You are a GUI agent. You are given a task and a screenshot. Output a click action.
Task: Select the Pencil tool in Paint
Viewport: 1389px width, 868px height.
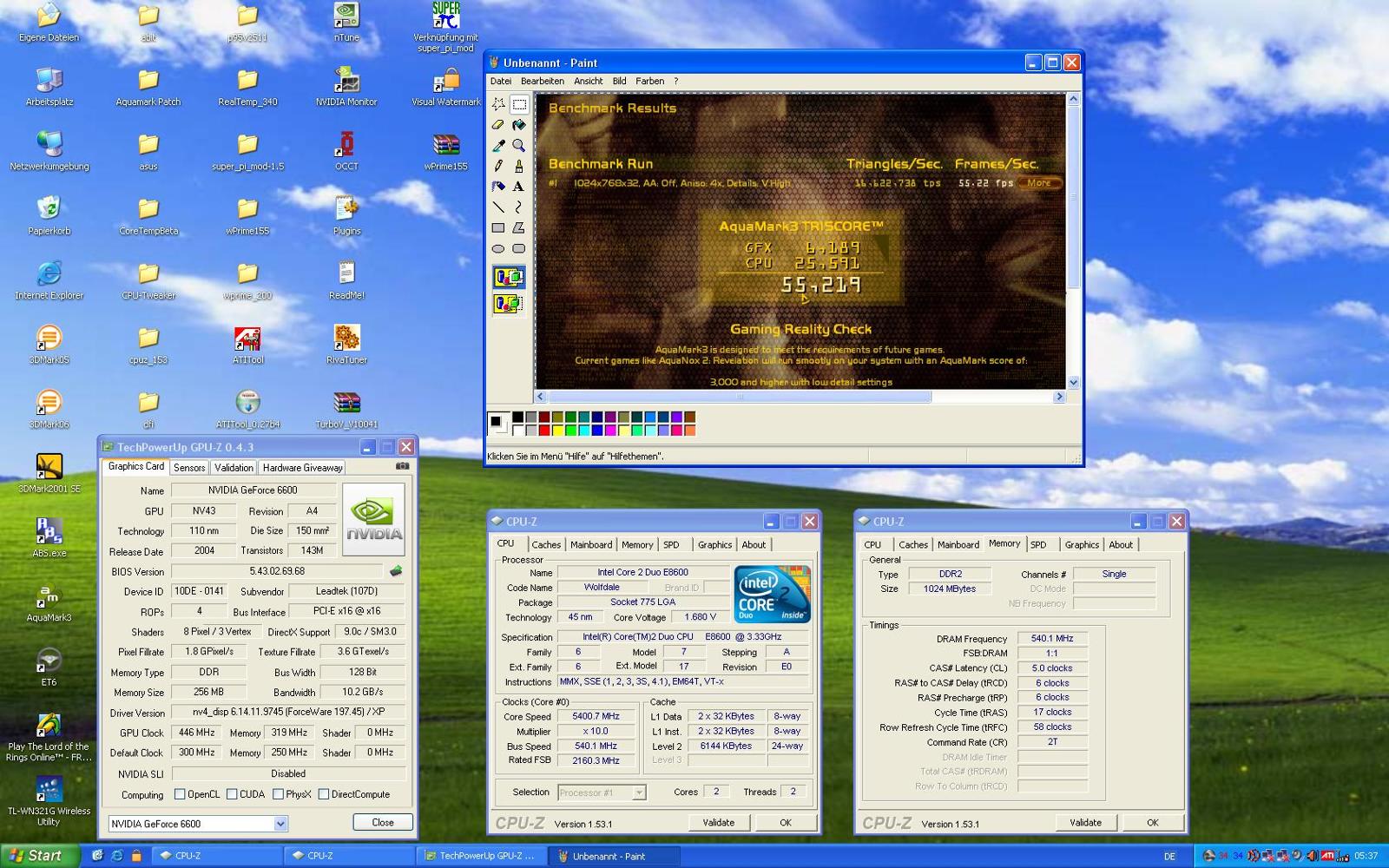[498, 165]
